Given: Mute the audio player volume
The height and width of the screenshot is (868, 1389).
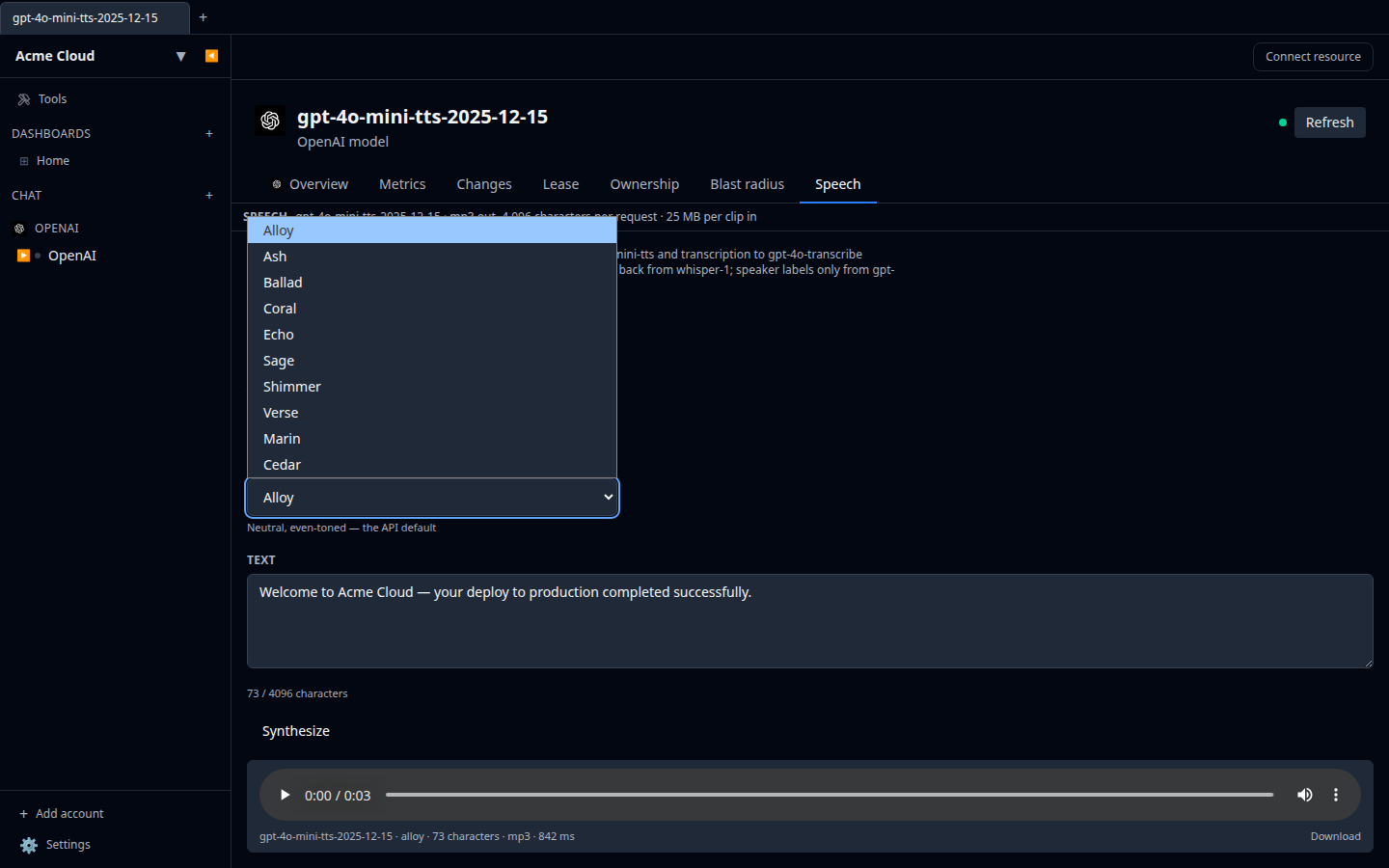Looking at the screenshot, I should (x=1305, y=796).
